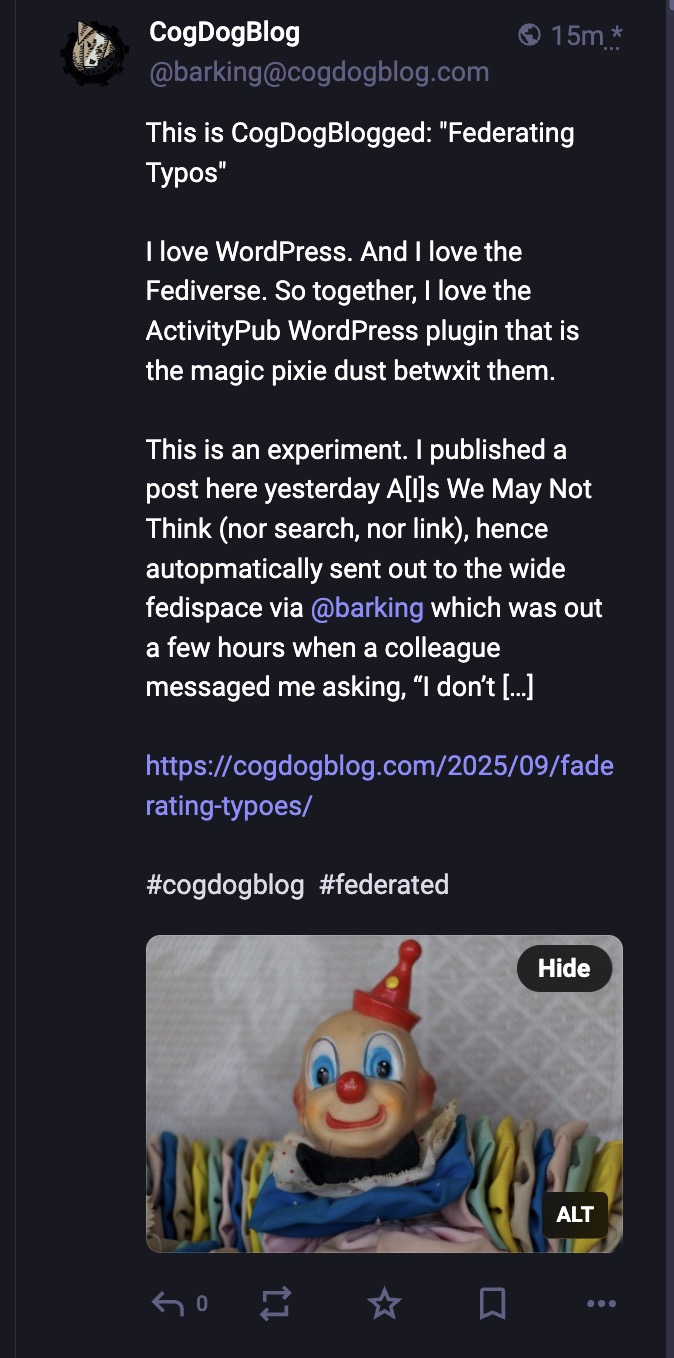Bookmark this CogDogBlog post
674x1358 pixels.
click(492, 1303)
